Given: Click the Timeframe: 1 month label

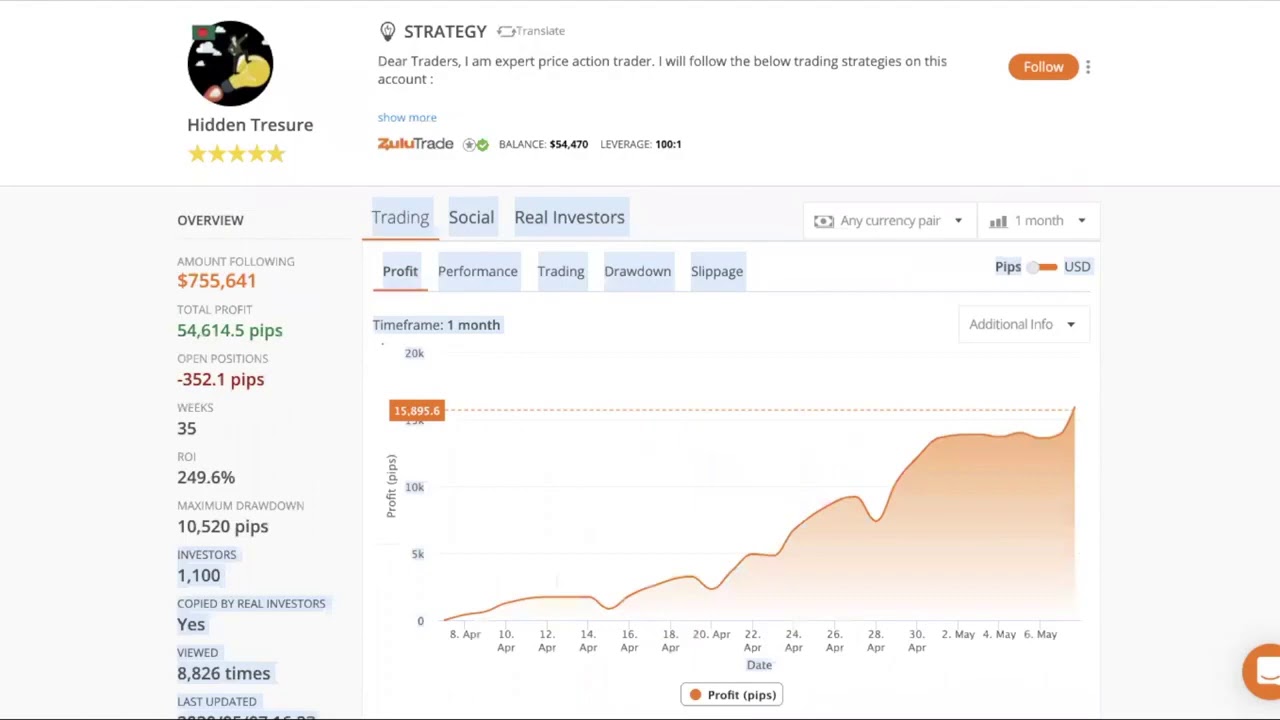Looking at the screenshot, I should pos(436,325).
